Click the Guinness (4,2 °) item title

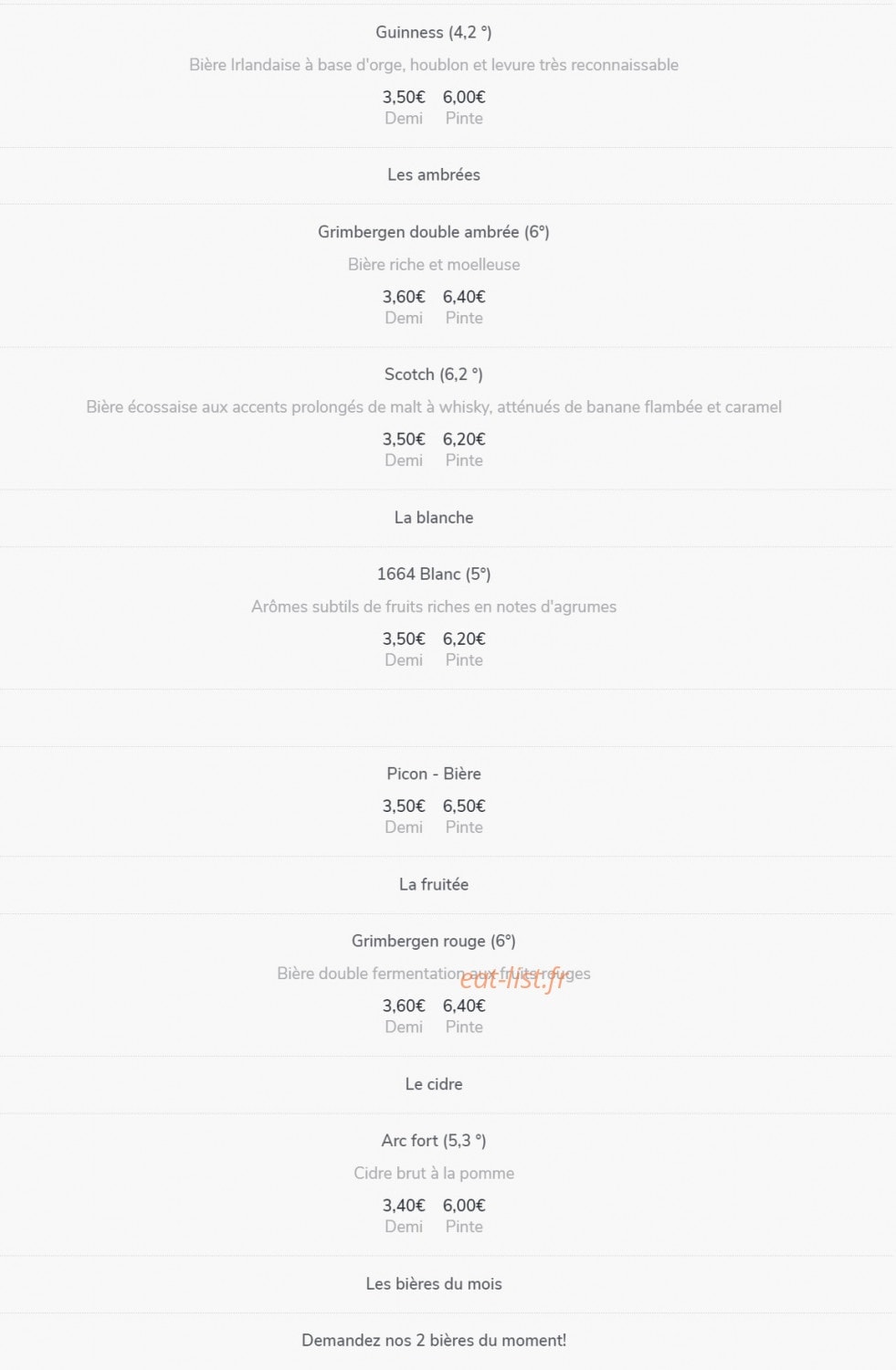point(434,33)
